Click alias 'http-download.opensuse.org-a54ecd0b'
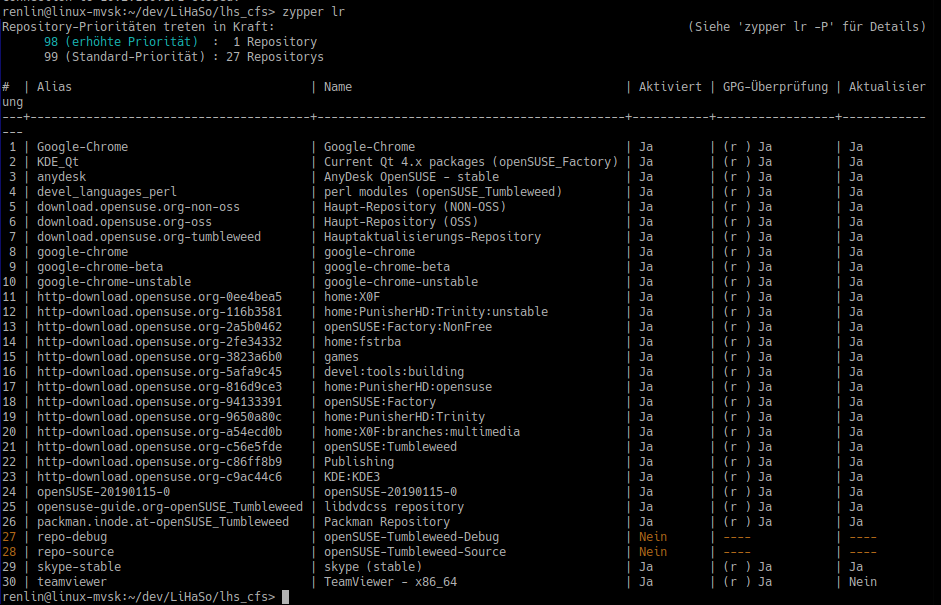941x605 pixels. click(159, 432)
